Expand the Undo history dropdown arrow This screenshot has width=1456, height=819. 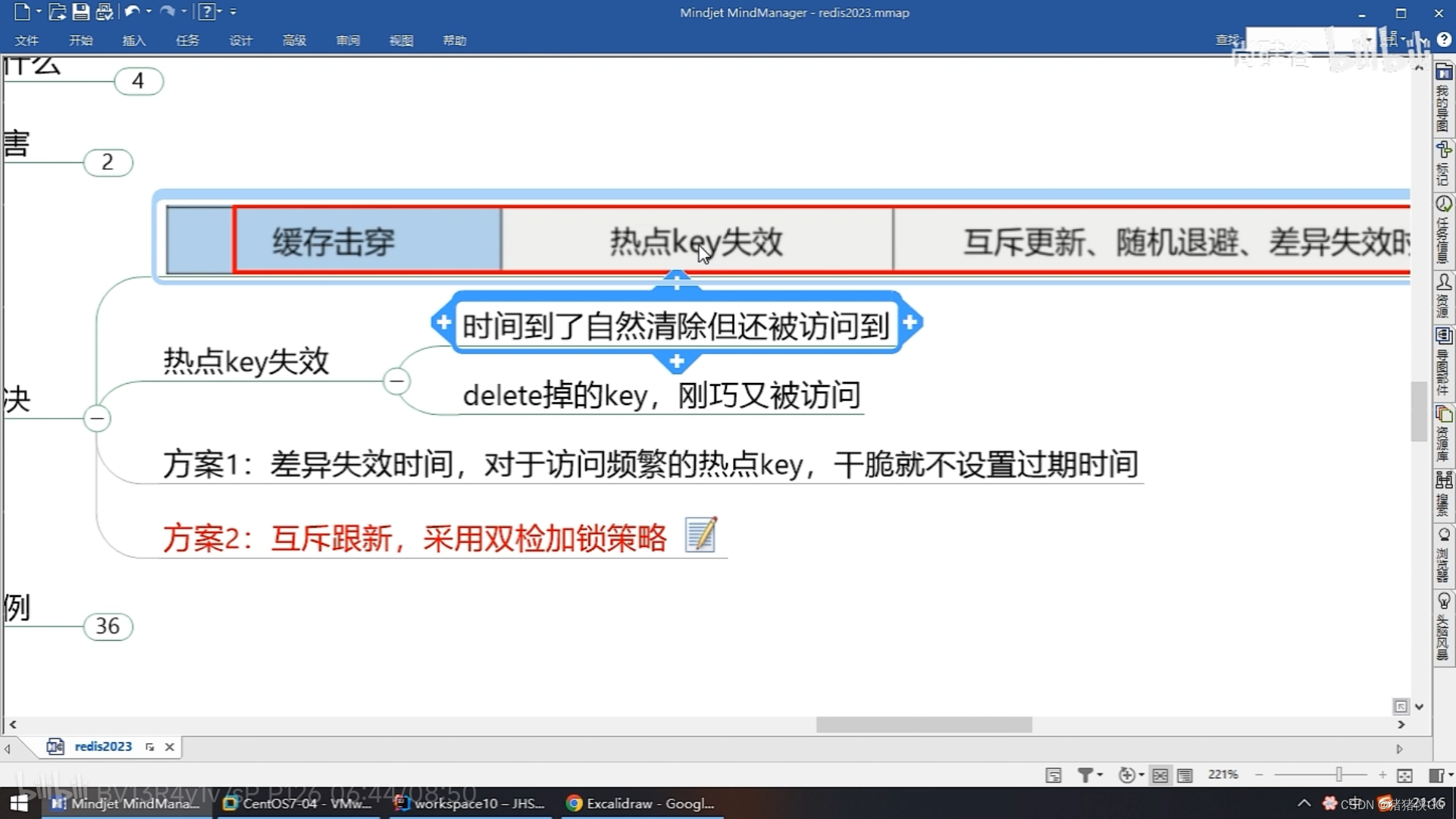pyautogui.click(x=149, y=12)
